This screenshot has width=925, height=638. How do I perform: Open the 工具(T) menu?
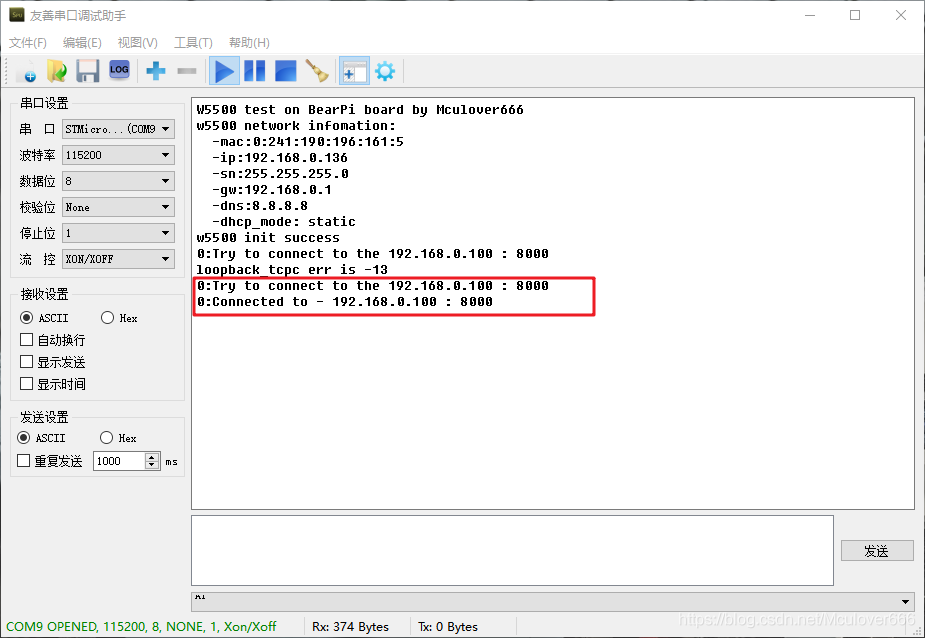[x=193, y=42]
